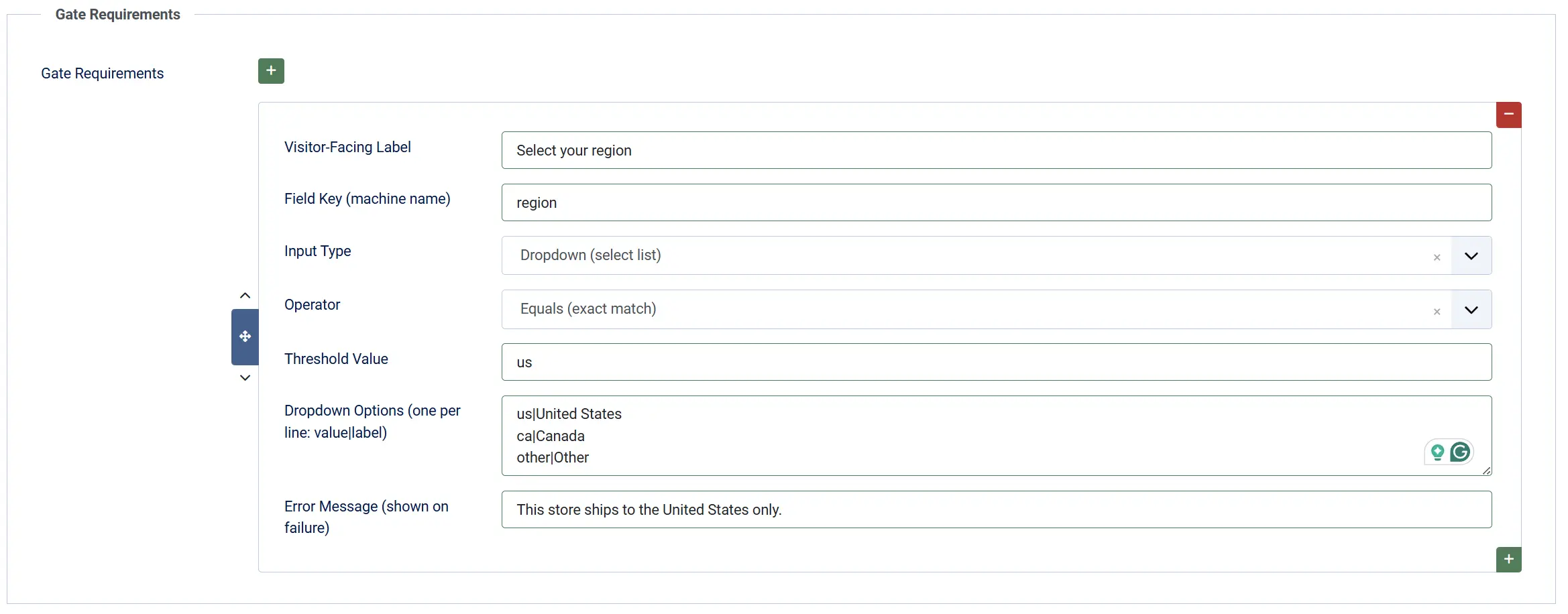Click the resize grip of options textarea
Screen dimensions: 1568x614
1486,471
